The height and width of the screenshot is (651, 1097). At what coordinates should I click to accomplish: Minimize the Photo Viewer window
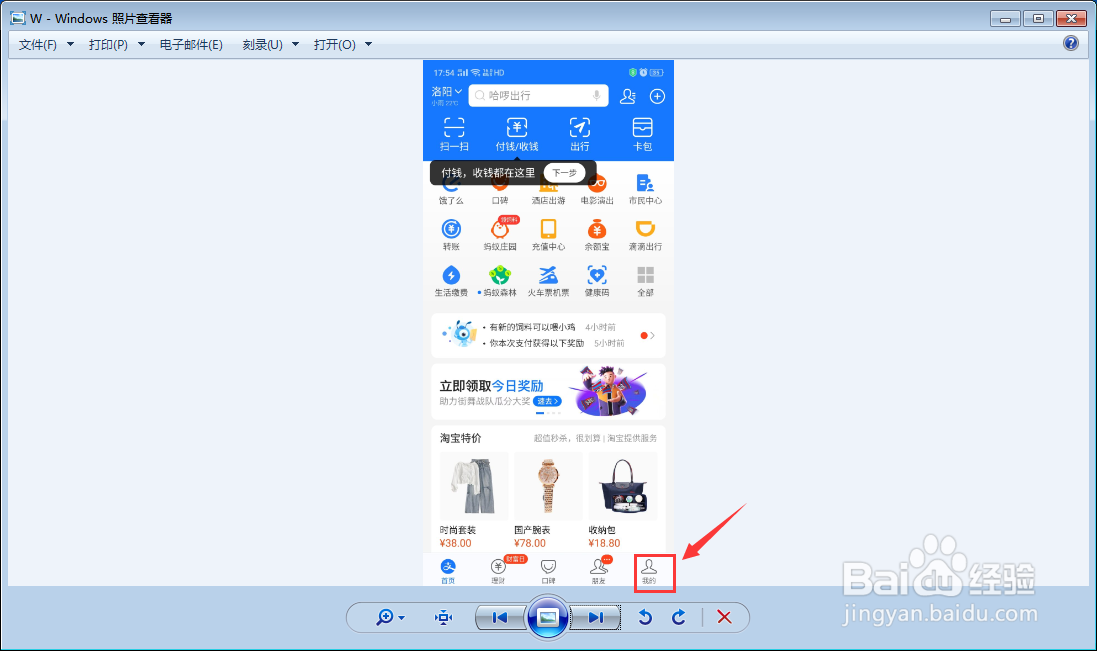1005,19
